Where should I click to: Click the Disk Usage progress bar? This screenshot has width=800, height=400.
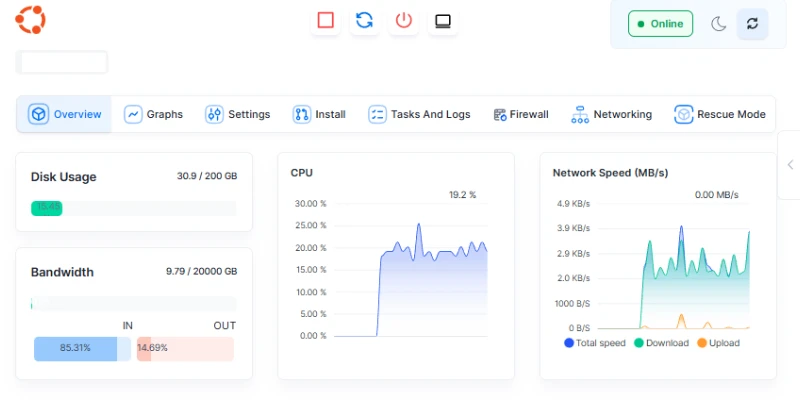pos(134,208)
